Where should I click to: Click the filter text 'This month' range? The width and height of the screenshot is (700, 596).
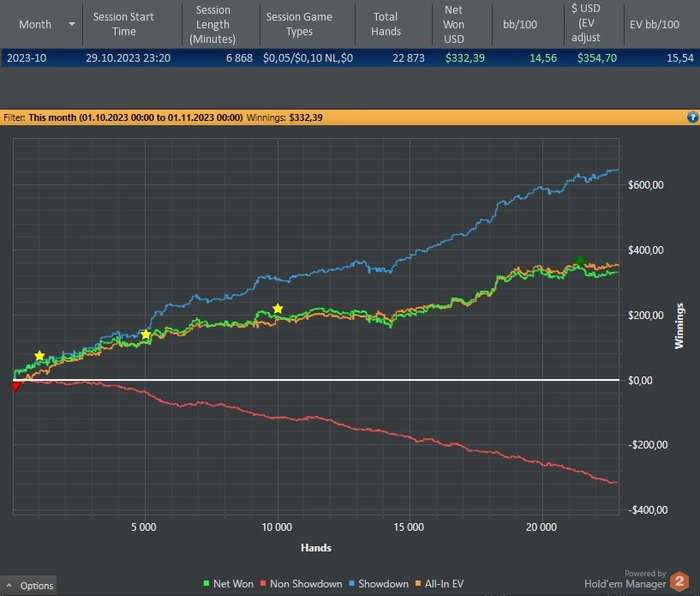[x=136, y=117]
